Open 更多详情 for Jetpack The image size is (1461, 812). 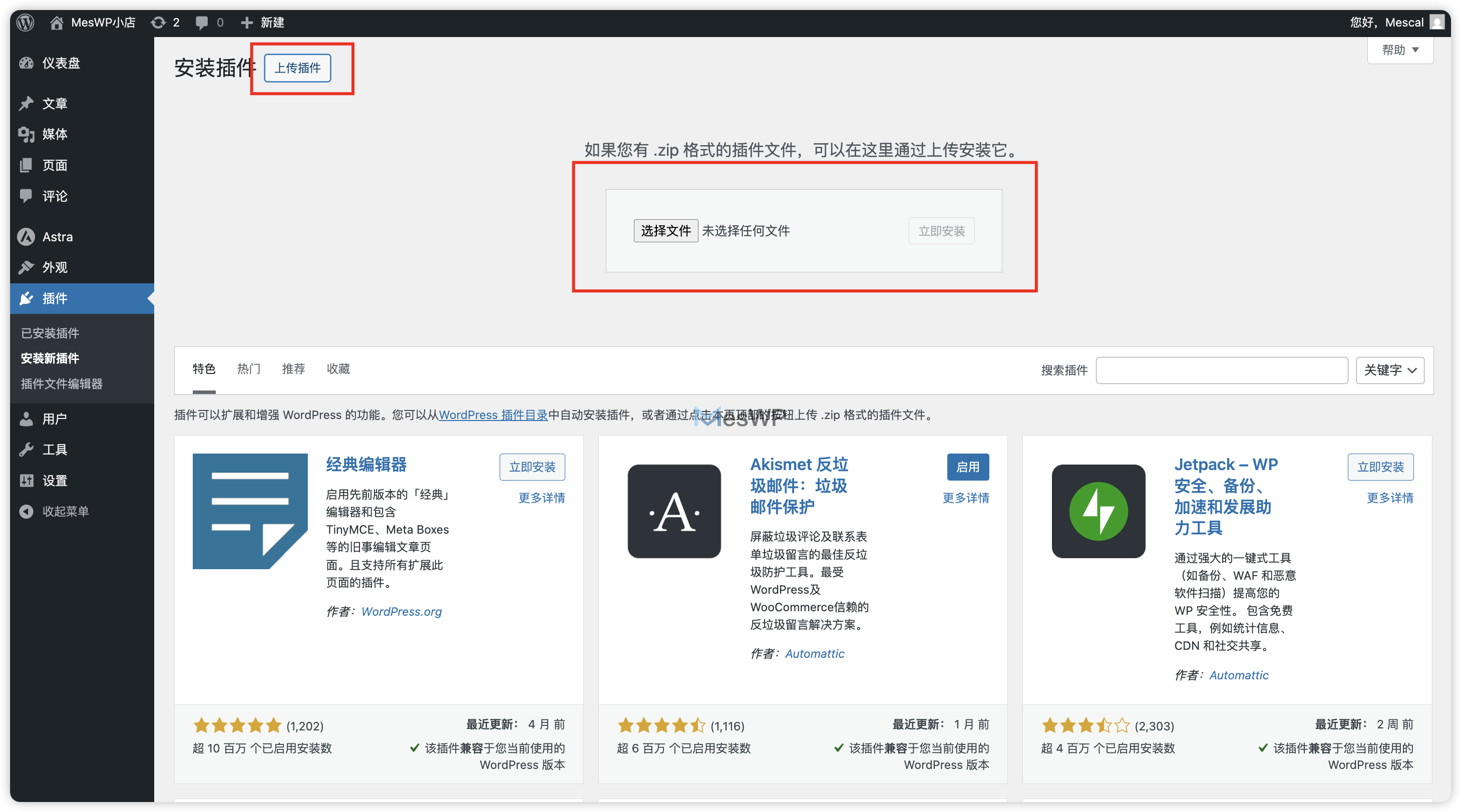[x=1390, y=498]
